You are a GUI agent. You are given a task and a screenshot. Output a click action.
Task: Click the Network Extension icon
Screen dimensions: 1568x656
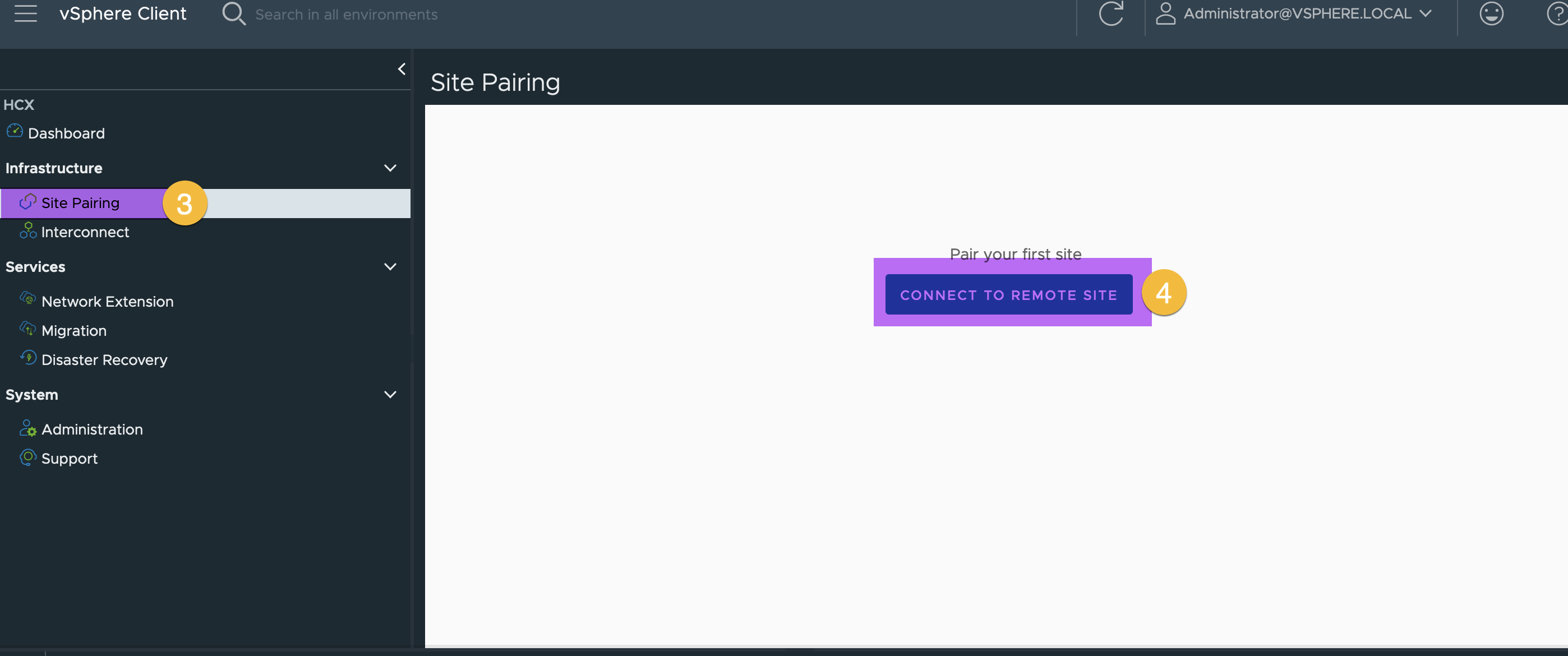pyautogui.click(x=28, y=299)
